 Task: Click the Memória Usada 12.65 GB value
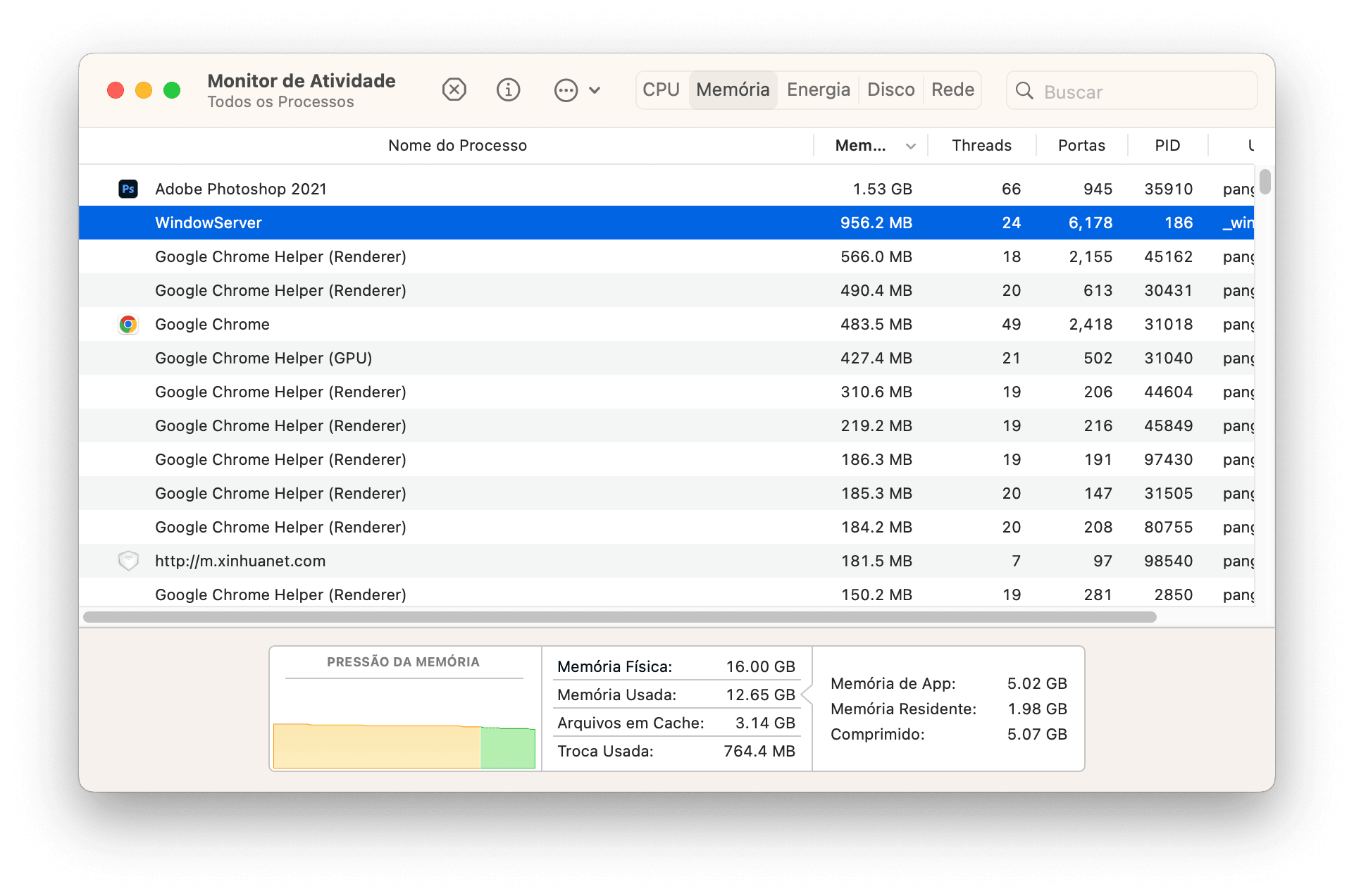(760, 695)
